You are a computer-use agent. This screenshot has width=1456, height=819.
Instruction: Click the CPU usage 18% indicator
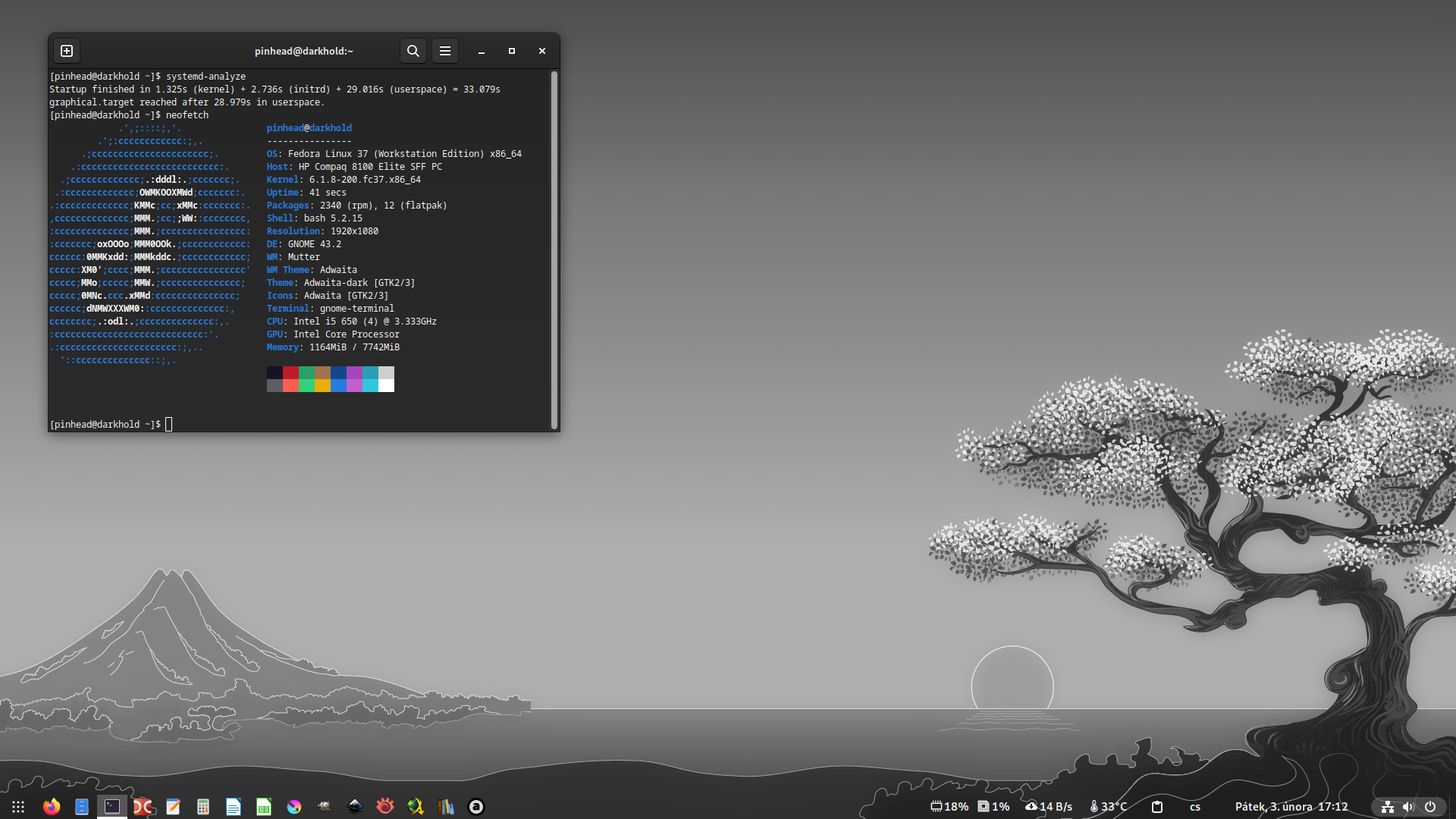pyautogui.click(x=949, y=807)
